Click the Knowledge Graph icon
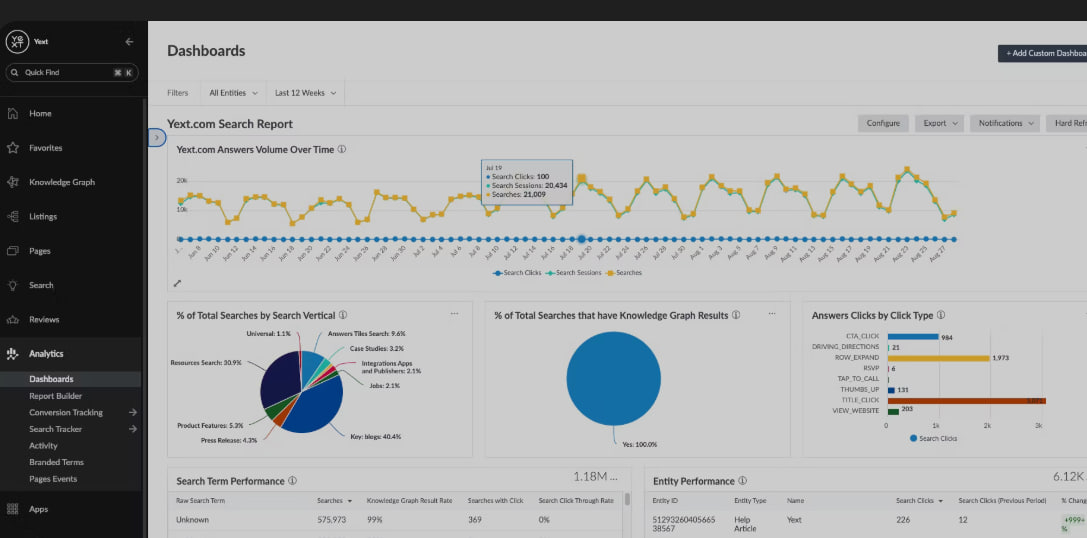The height and width of the screenshot is (538, 1087). 12,182
